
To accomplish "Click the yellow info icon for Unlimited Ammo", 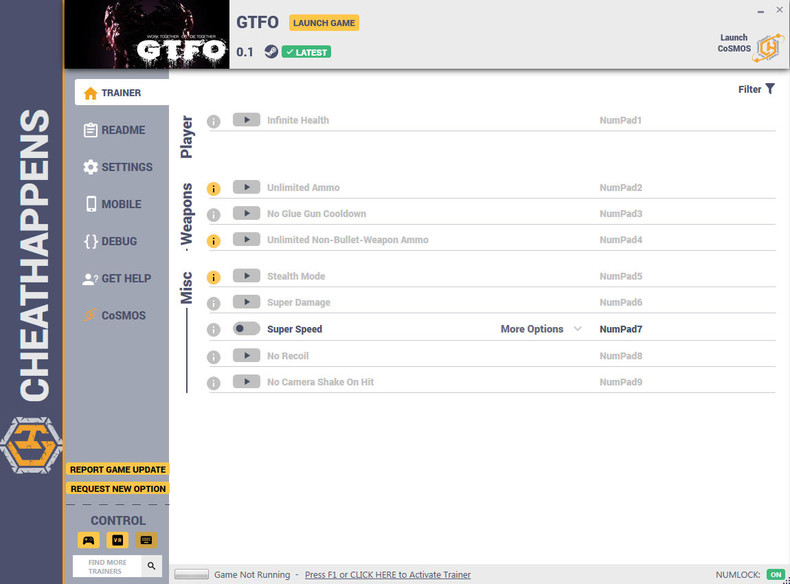I will click(x=214, y=189).
